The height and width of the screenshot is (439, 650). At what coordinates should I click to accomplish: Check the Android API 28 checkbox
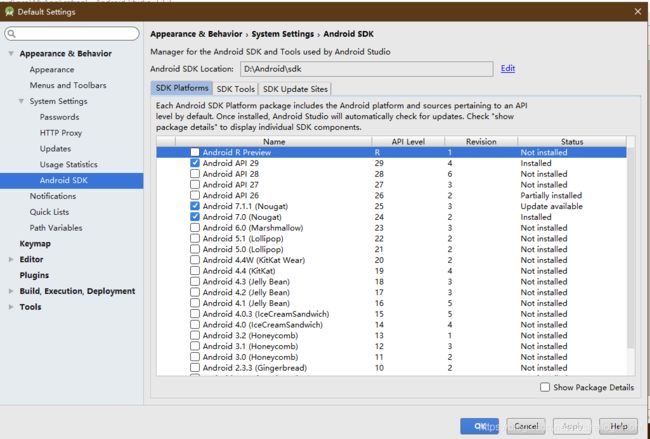pyautogui.click(x=195, y=174)
